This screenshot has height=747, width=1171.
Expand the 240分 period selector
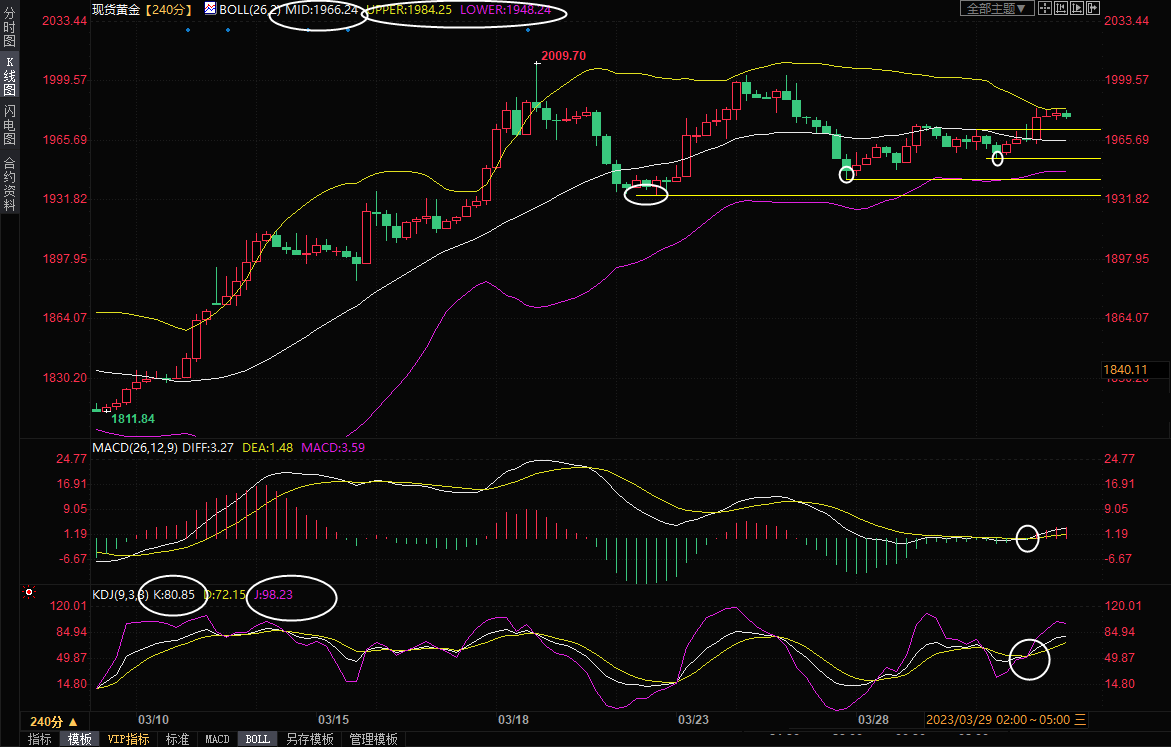pos(53,721)
